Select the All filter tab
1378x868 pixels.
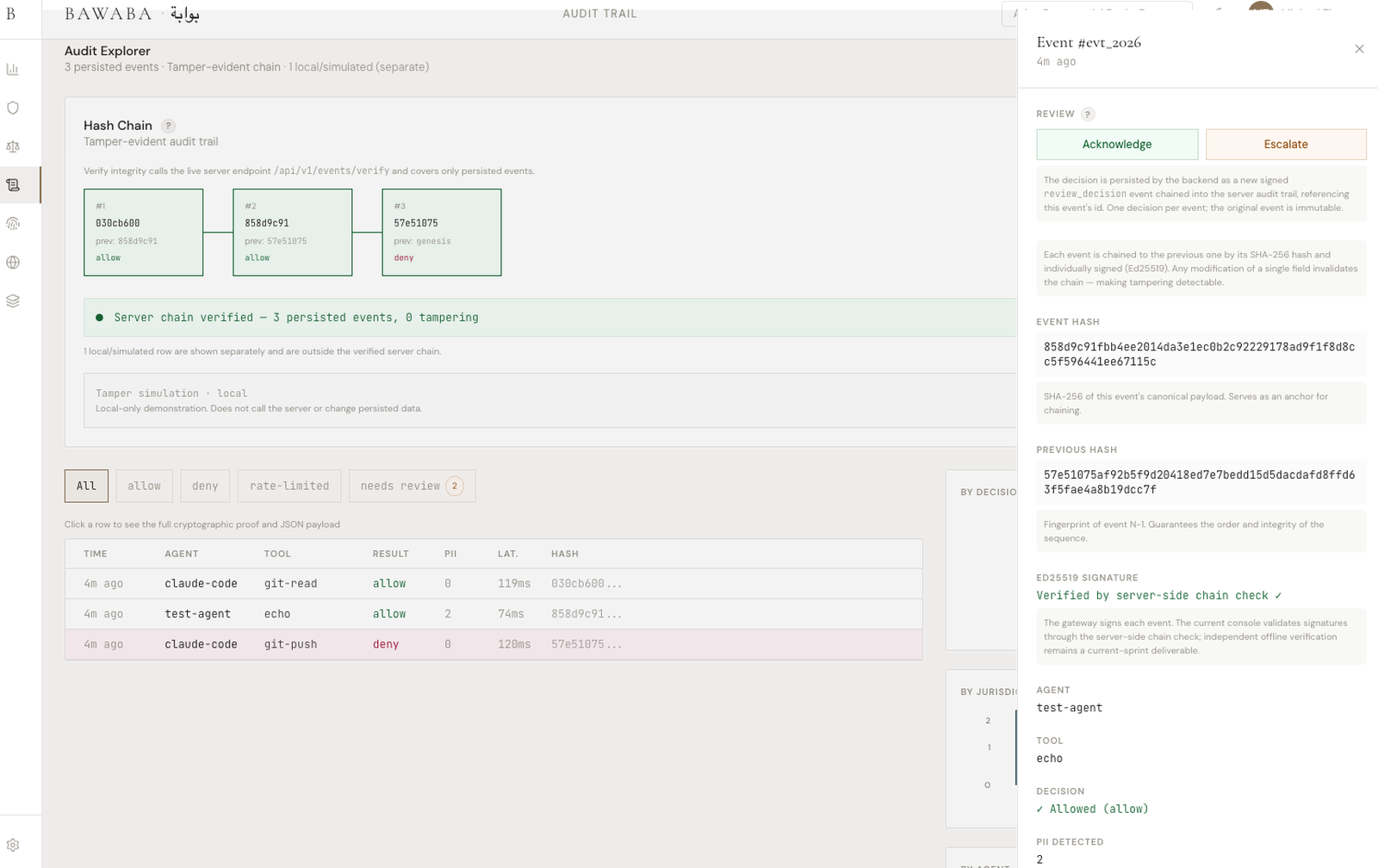tap(86, 486)
